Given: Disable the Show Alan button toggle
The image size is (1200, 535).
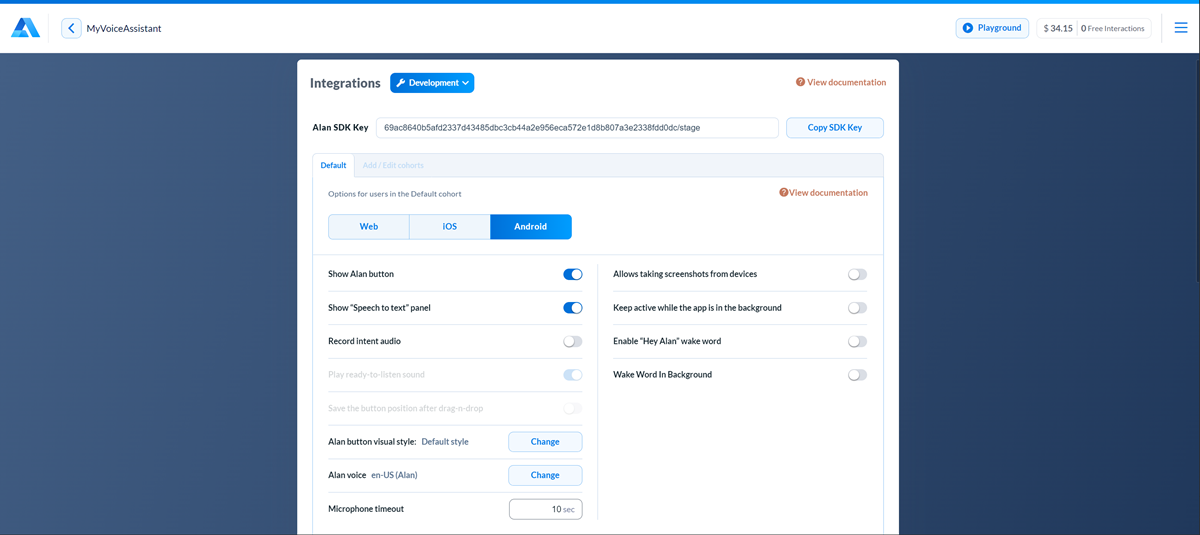Looking at the screenshot, I should (572, 274).
